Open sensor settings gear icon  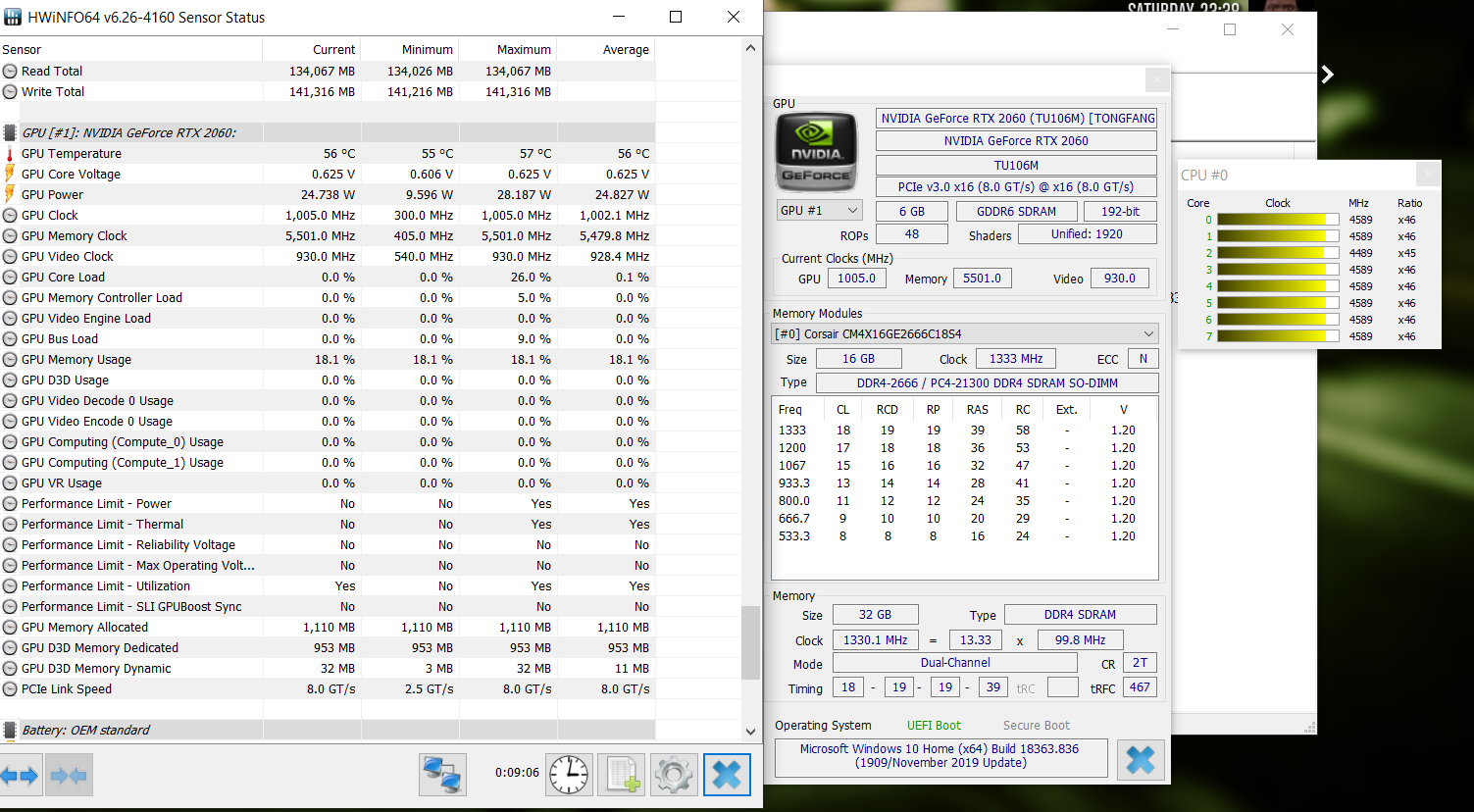[x=674, y=775]
